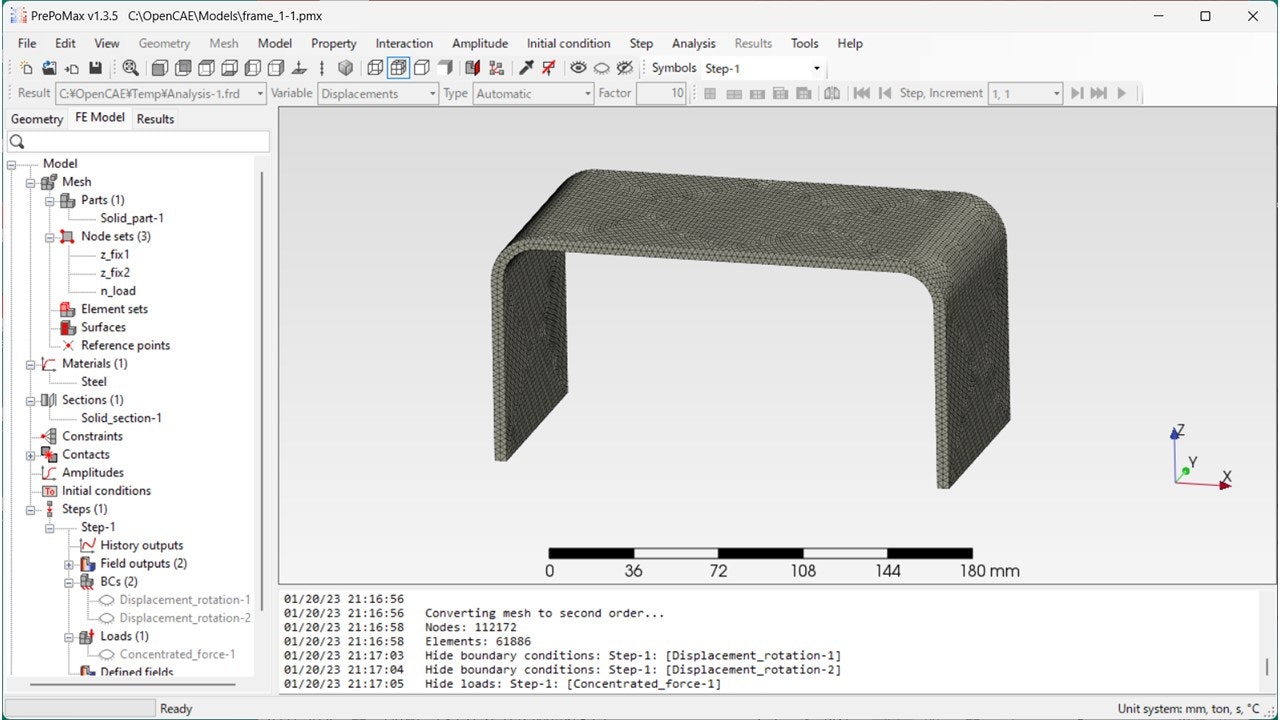Click the red remove annotations icon
Viewport: 1280px width, 720px height.
548,68
